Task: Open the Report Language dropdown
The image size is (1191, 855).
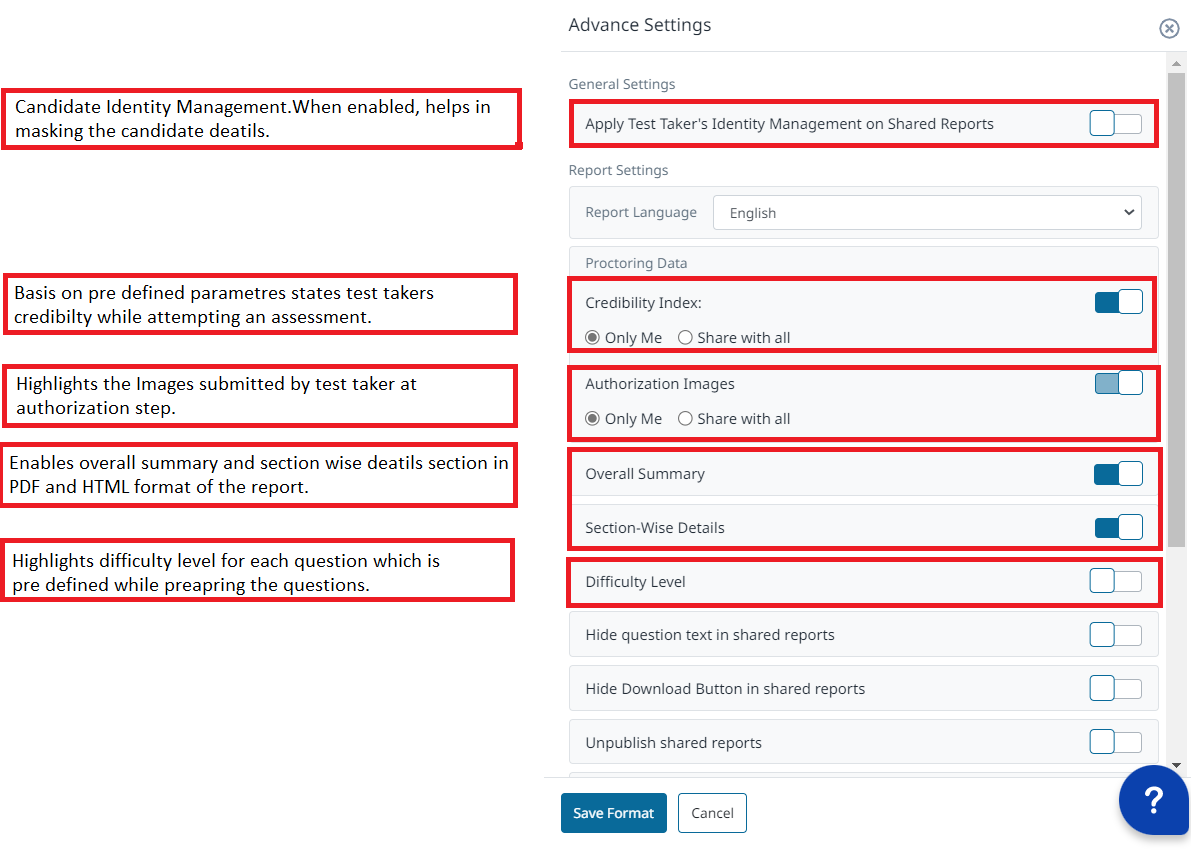Action: [x=927, y=213]
